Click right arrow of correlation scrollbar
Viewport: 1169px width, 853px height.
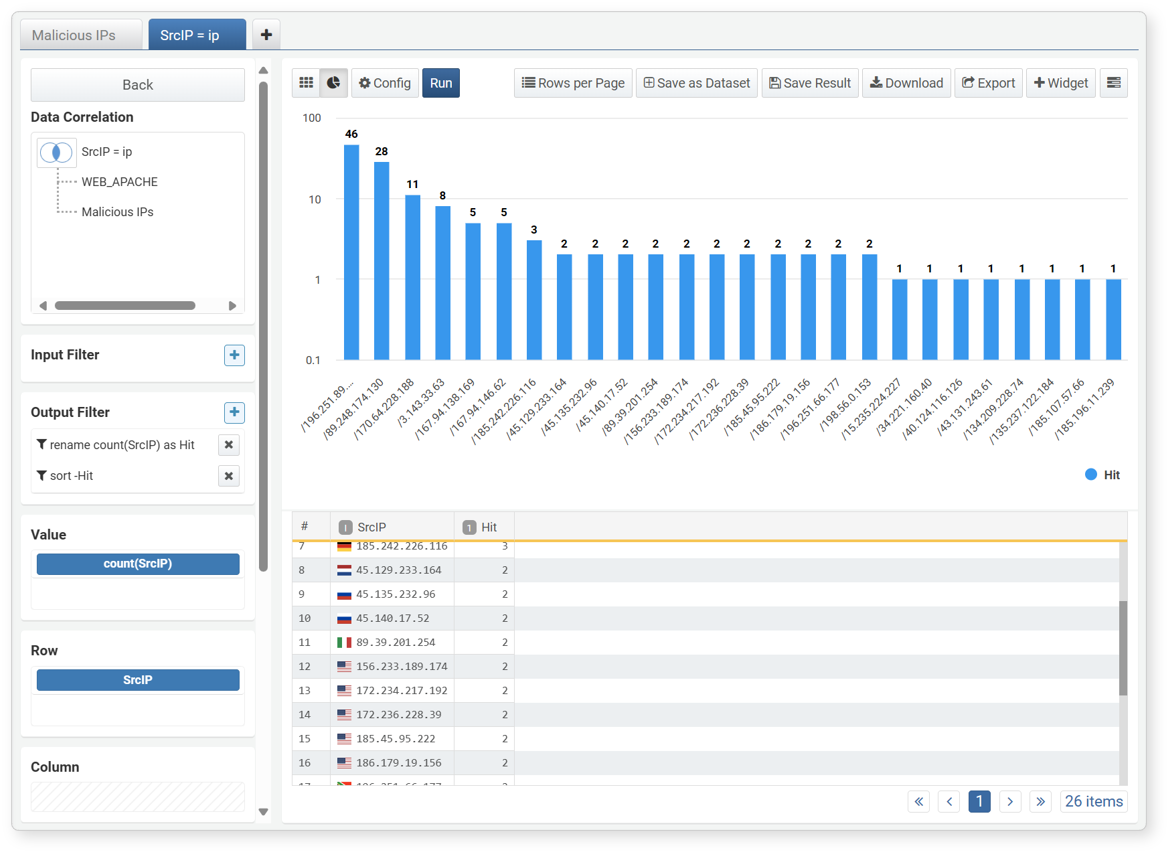click(x=233, y=306)
